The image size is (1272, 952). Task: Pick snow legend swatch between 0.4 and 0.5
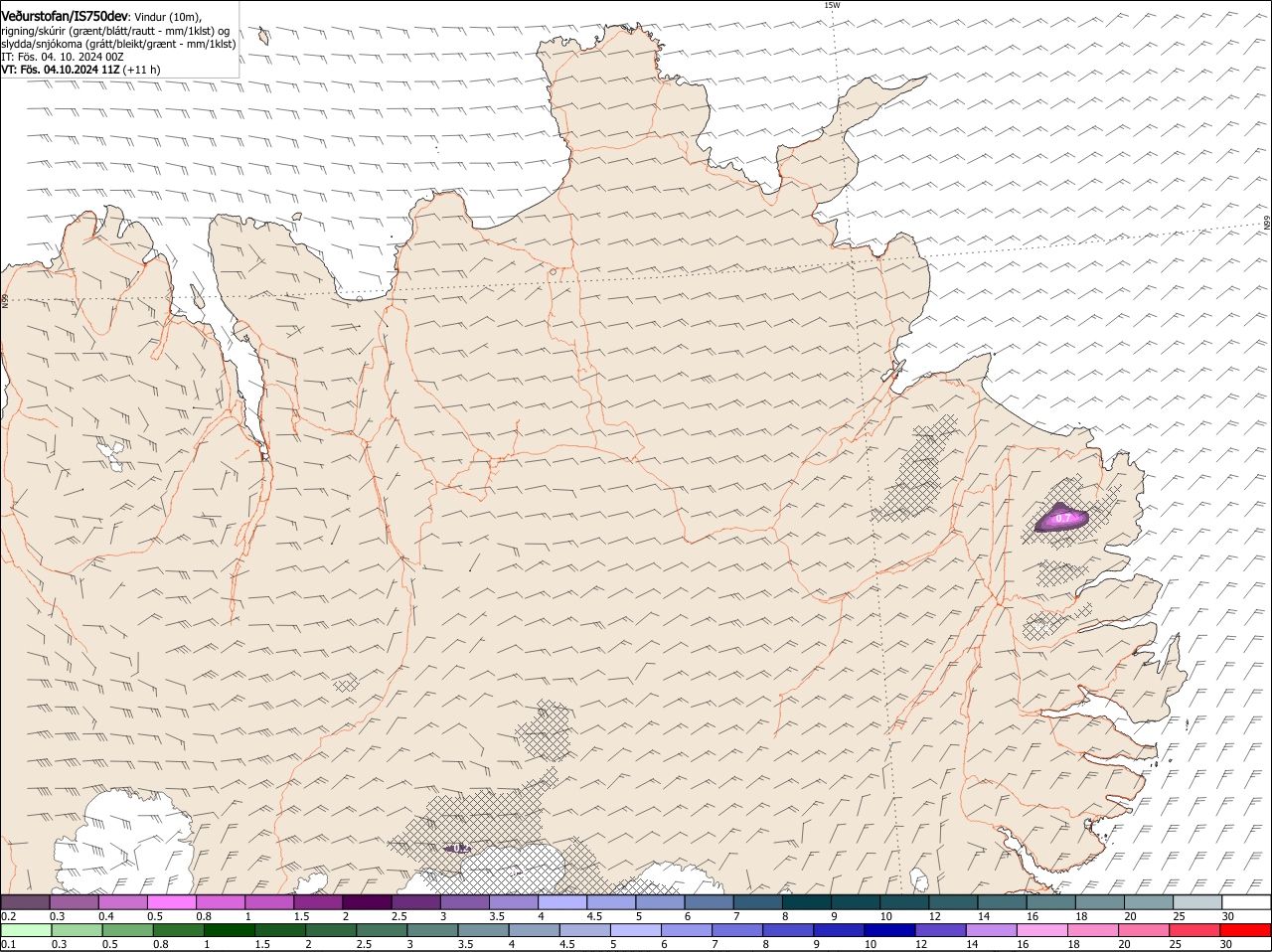[122, 901]
